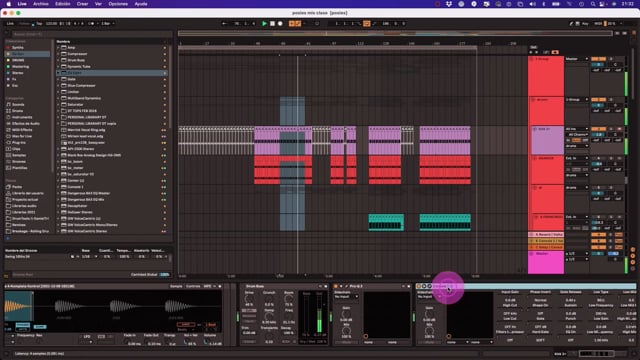This screenshot has width=640, height=360.
Task: Select the Synths collection in browser
Action: (x=18, y=47)
